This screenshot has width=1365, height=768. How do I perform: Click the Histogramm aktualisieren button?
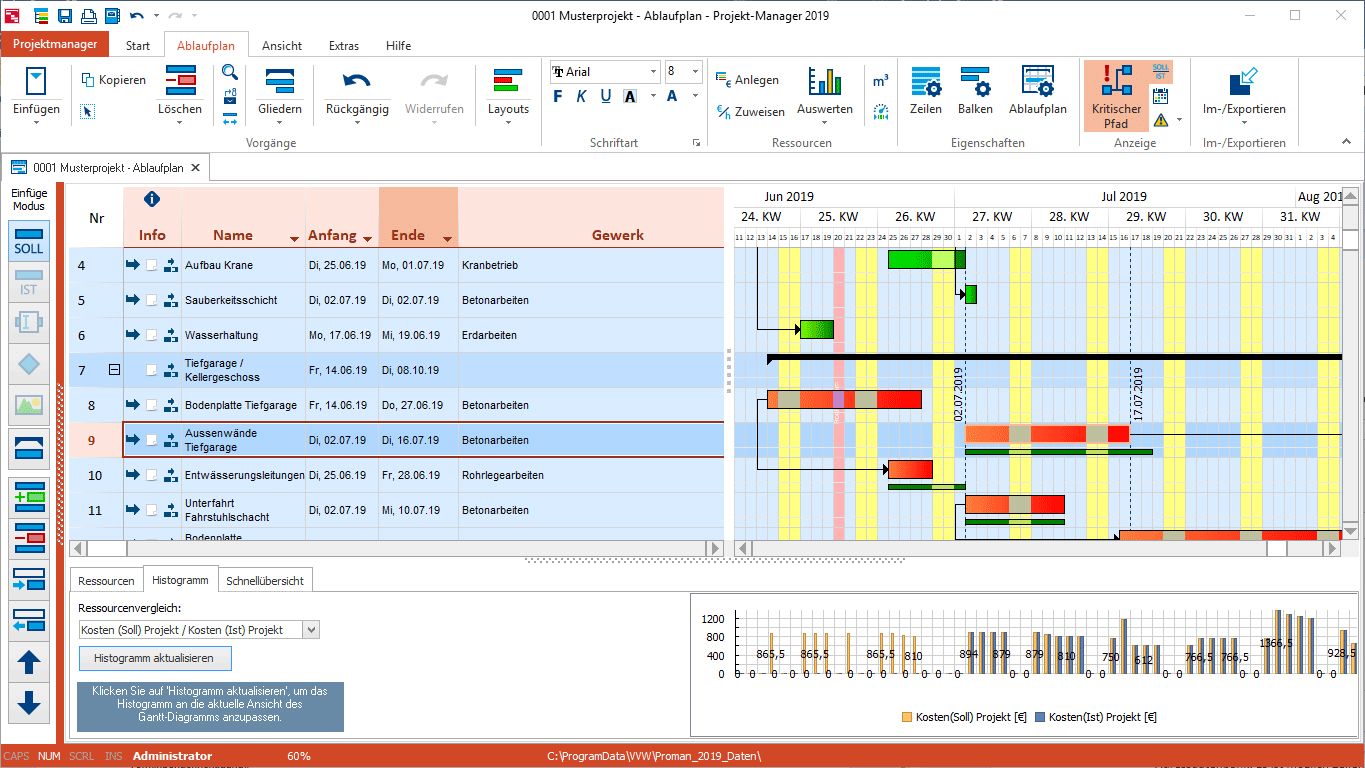(154, 658)
